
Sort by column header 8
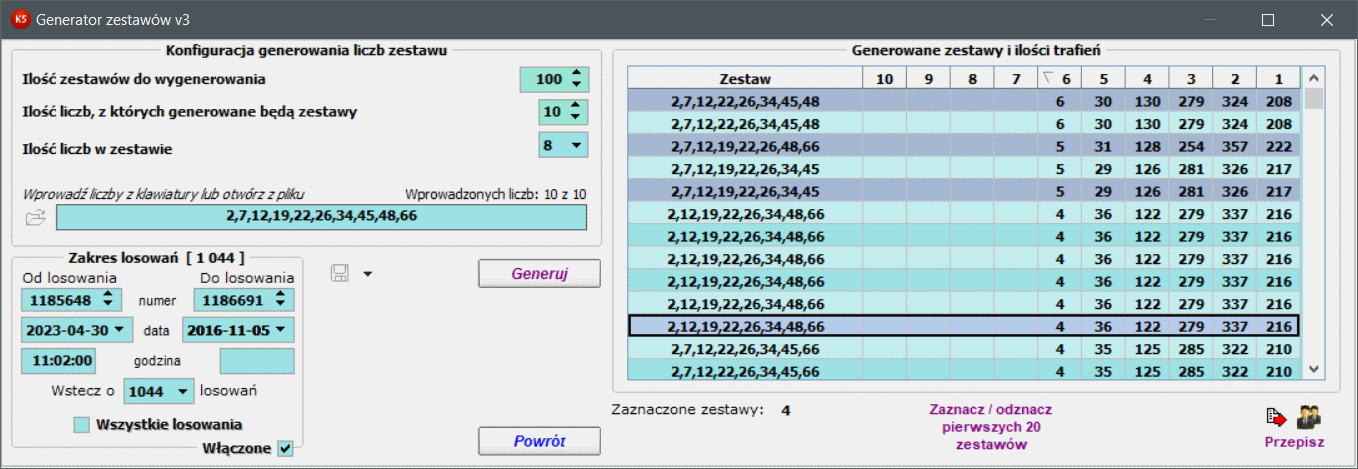click(x=972, y=78)
